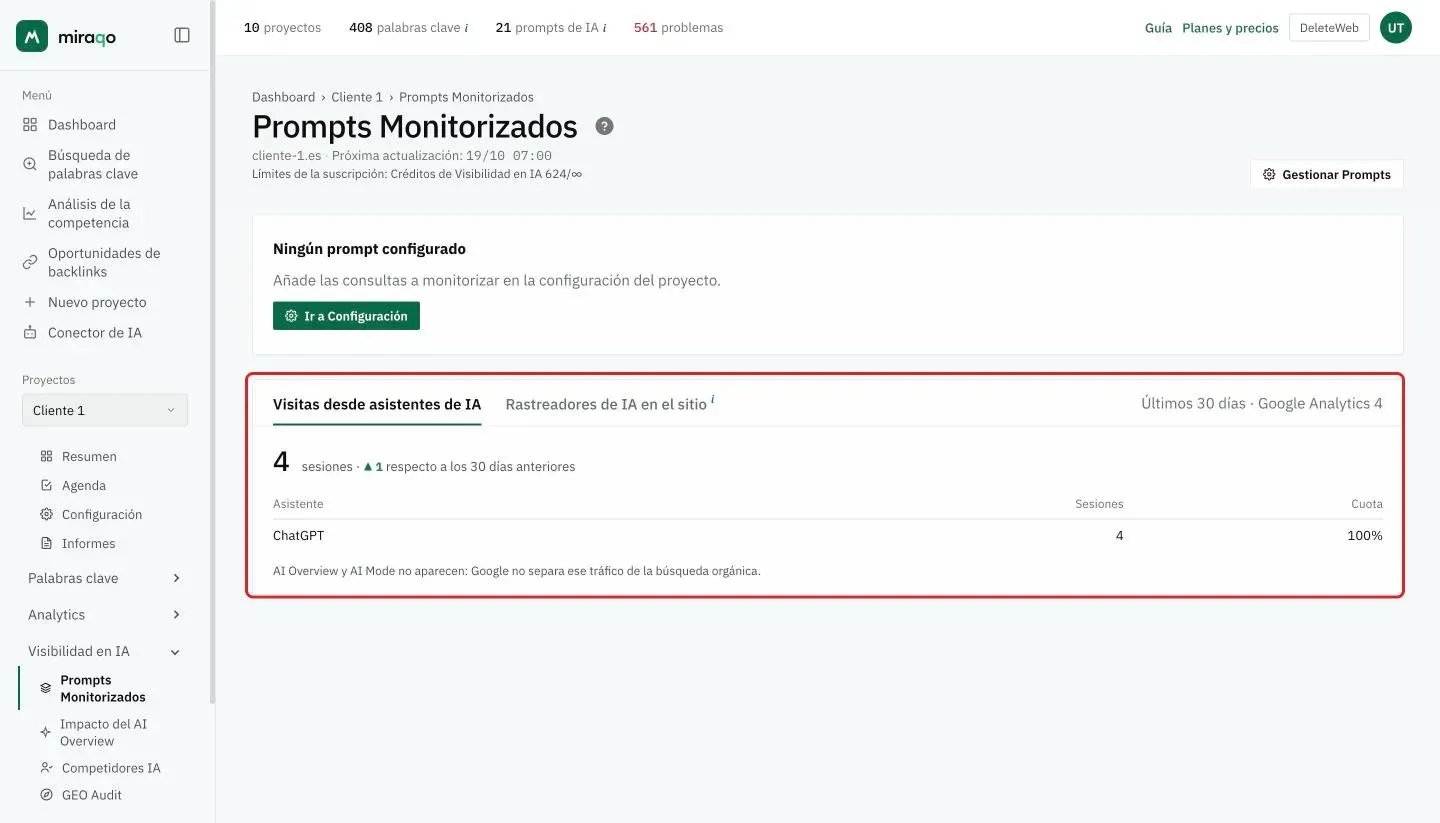Open Dashboard from the sidebar menu

pos(82,125)
